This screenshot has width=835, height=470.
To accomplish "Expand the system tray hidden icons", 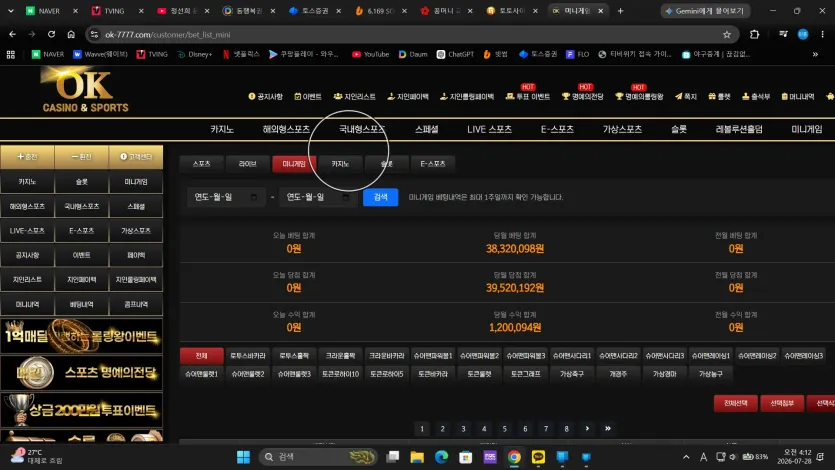I will [x=686, y=457].
